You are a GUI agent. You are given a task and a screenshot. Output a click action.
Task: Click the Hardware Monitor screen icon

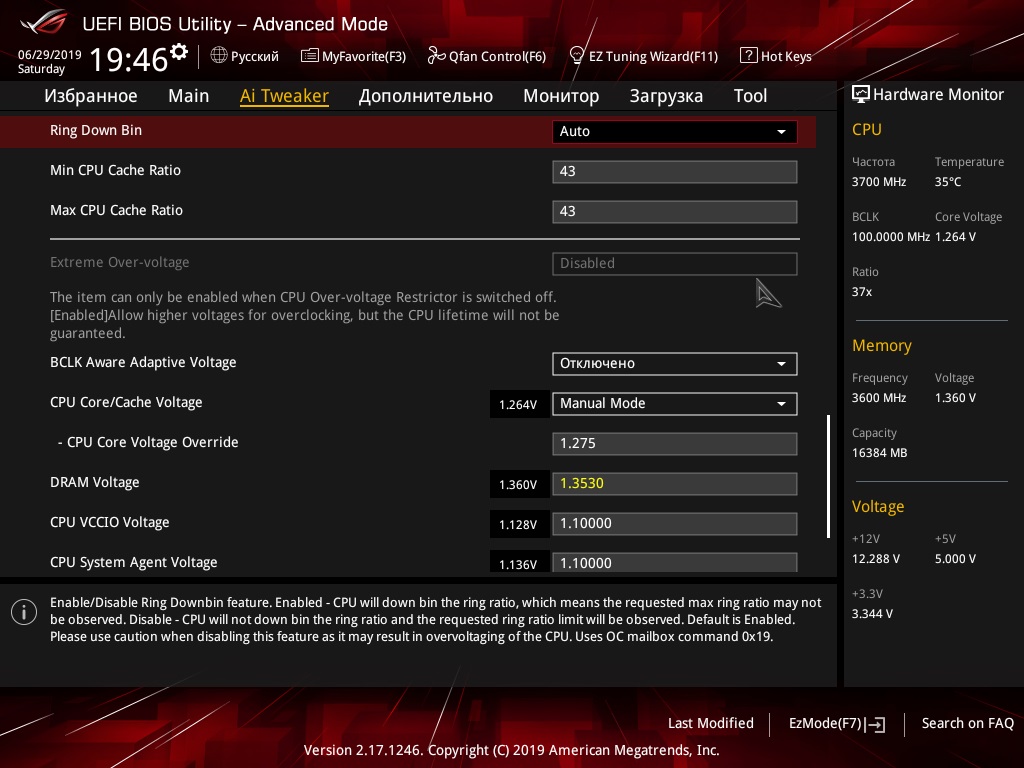[x=861, y=95]
